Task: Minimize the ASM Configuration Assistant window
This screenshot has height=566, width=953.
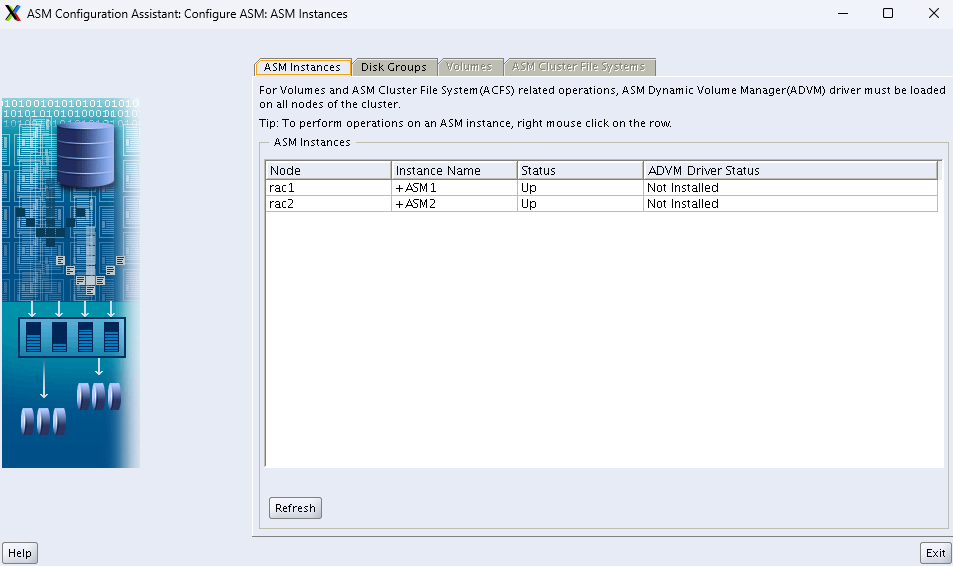Action: pyautogui.click(x=842, y=13)
